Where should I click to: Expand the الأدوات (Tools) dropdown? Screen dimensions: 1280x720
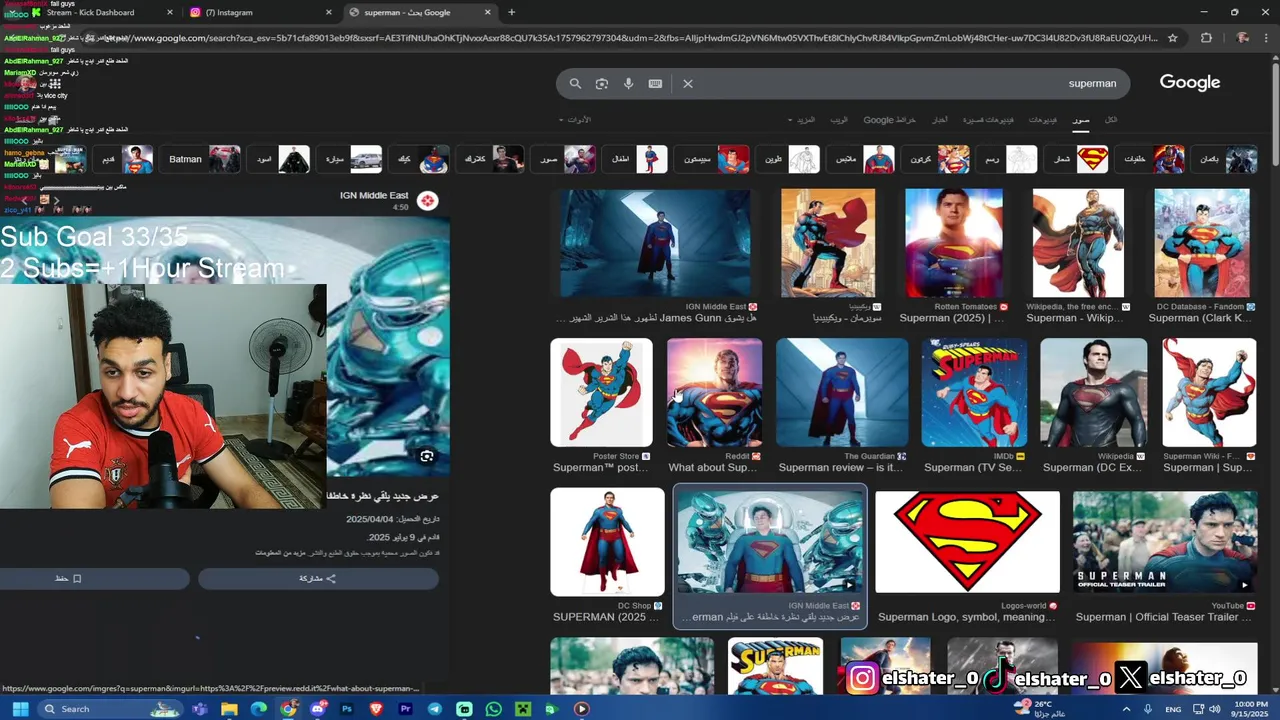tap(575, 120)
